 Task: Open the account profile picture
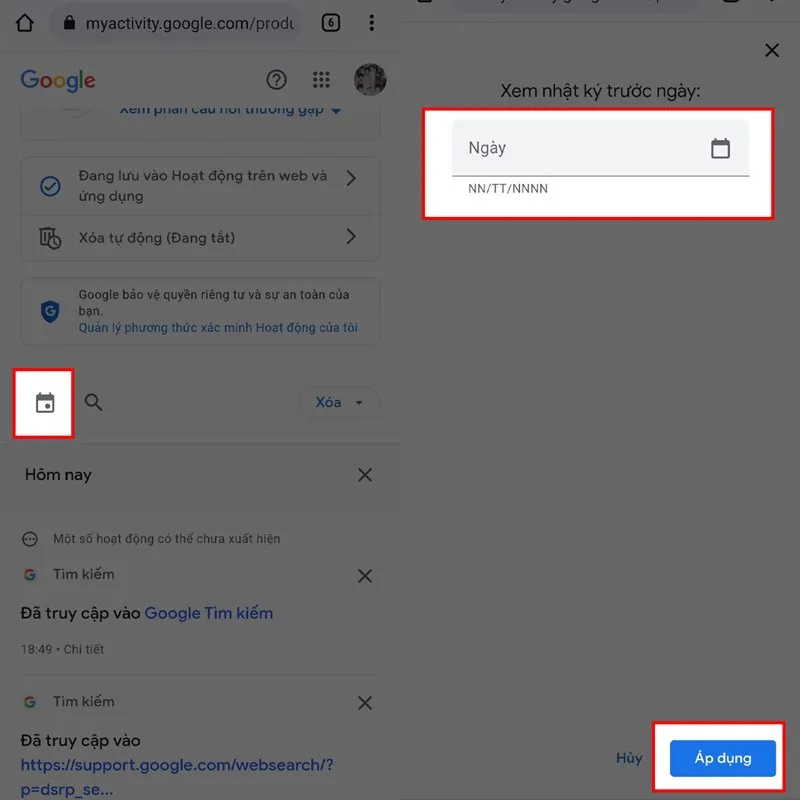click(x=370, y=80)
